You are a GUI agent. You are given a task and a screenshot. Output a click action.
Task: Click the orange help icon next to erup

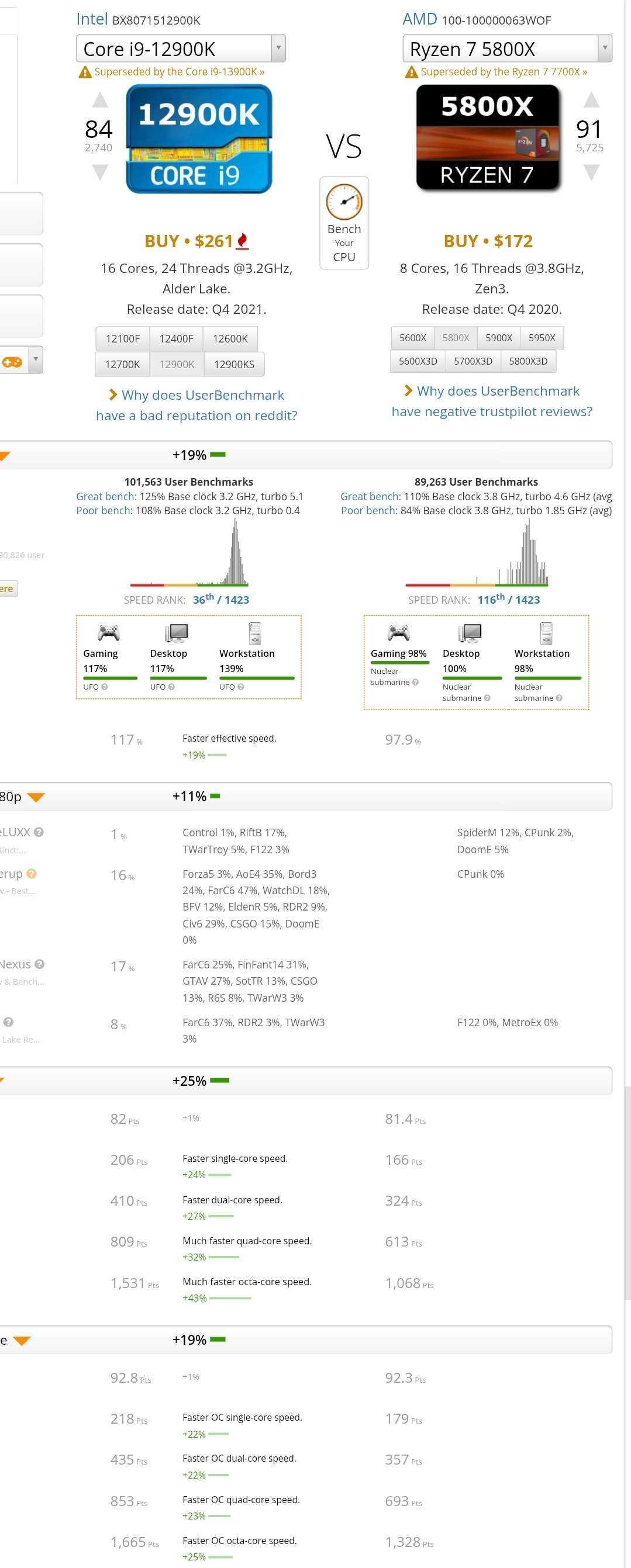click(x=32, y=874)
